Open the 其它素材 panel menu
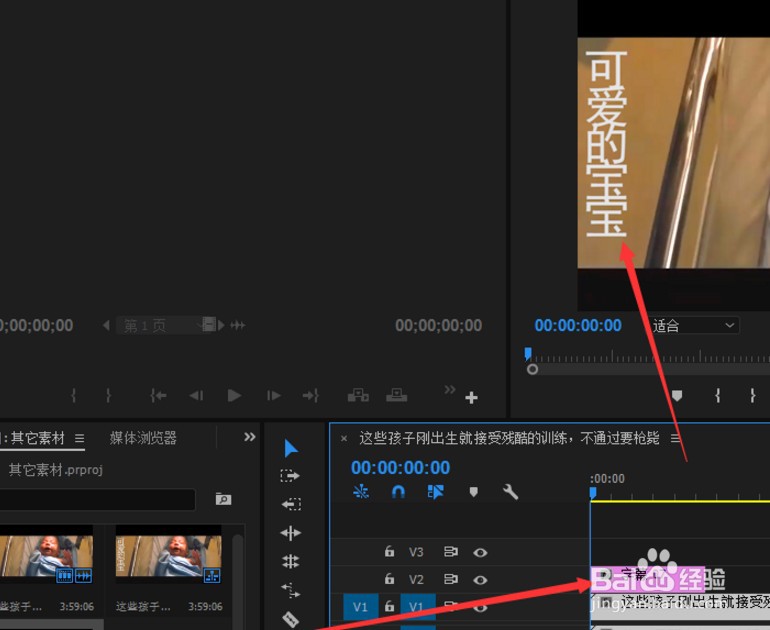 point(80,438)
